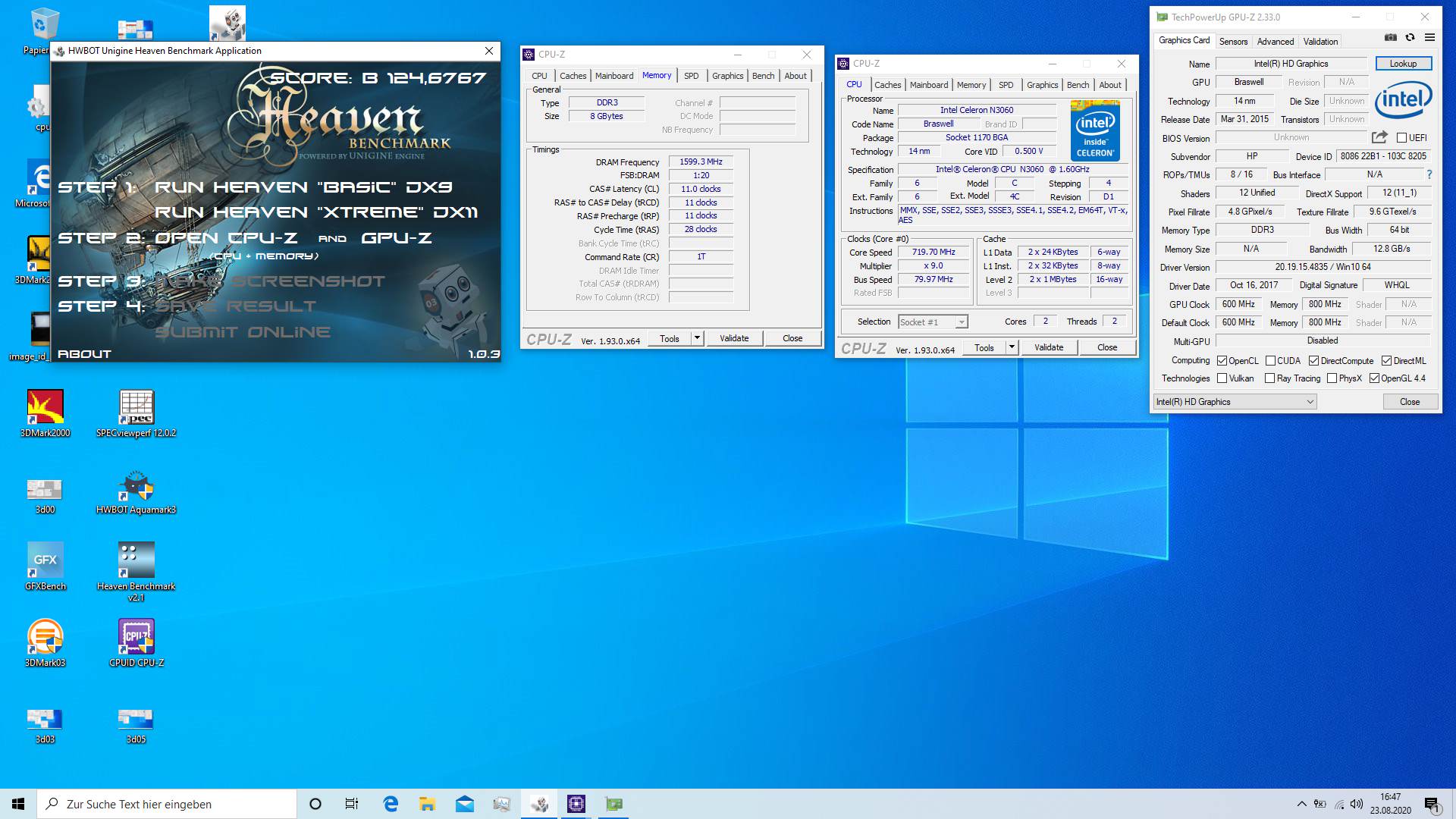Open CPUID CPU-Z desktop icon

pyautogui.click(x=136, y=643)
